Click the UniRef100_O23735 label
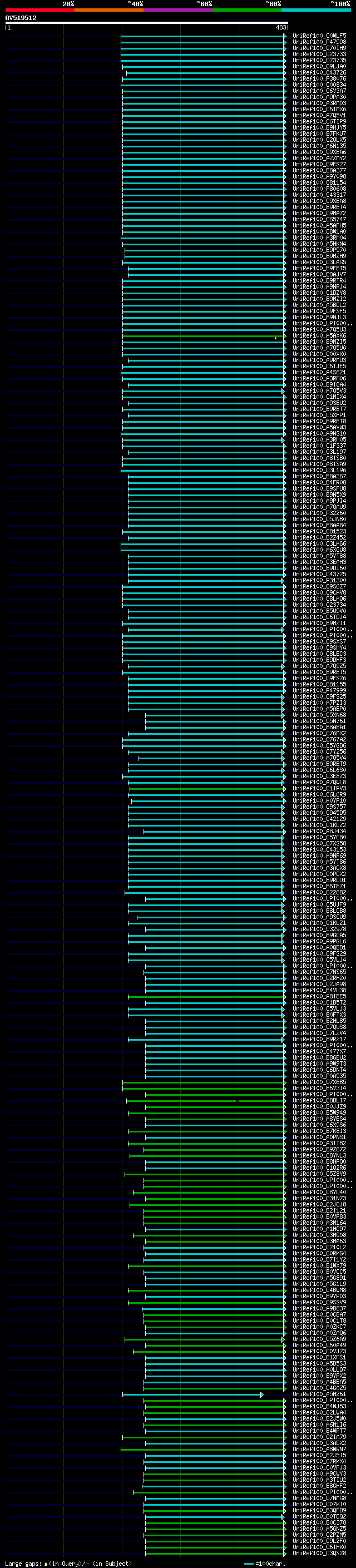Image resolution: width=356 pixels, height=1568 pixels. click(x=319, y=60)
